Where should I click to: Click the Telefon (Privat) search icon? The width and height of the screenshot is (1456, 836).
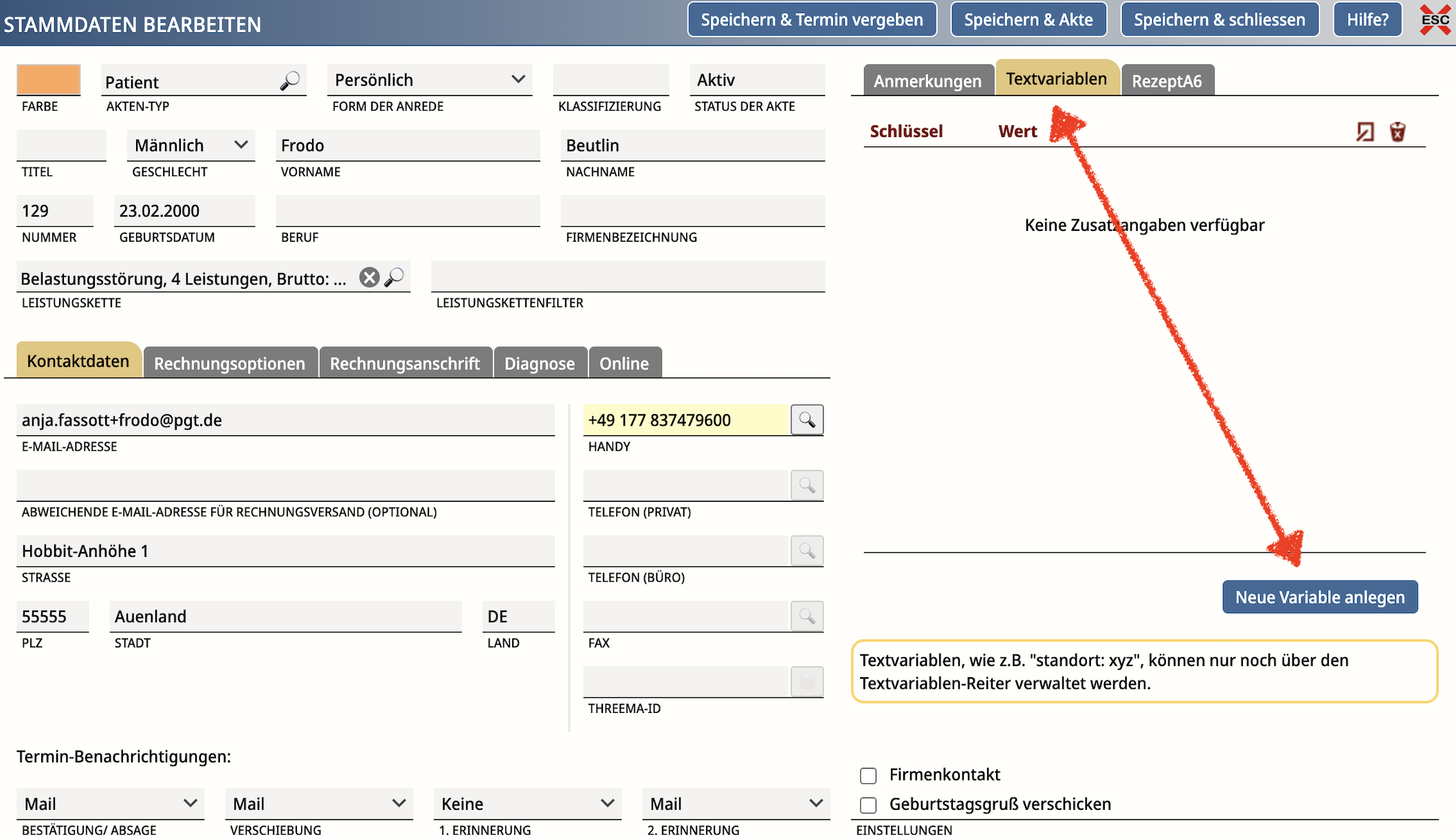coord(806,485)
